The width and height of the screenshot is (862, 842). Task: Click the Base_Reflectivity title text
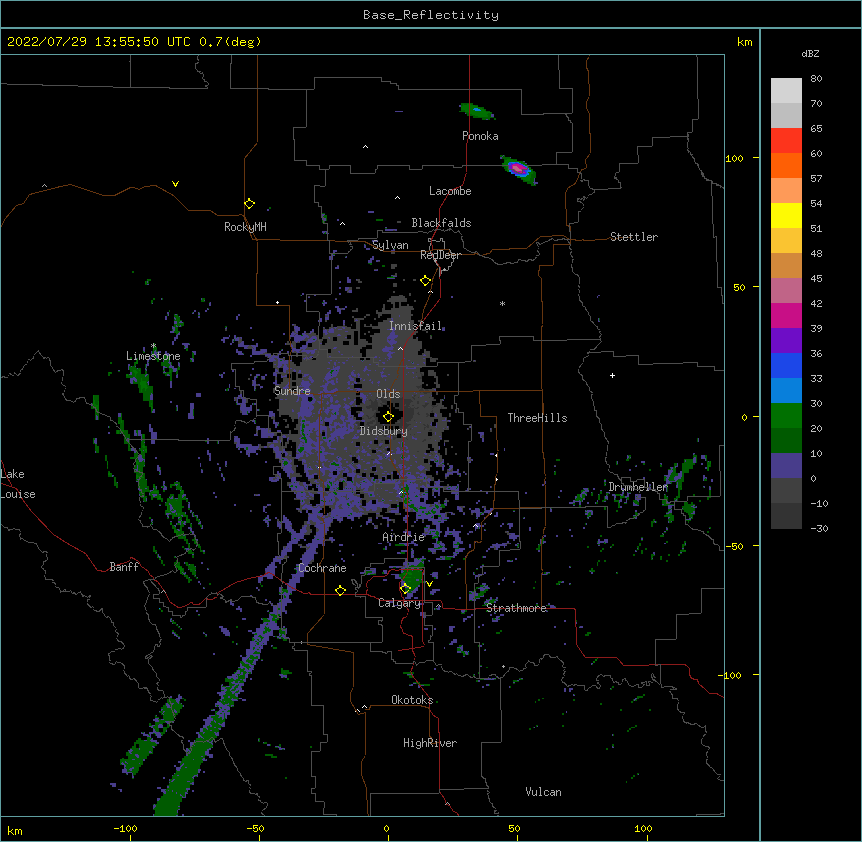point(431,15)
